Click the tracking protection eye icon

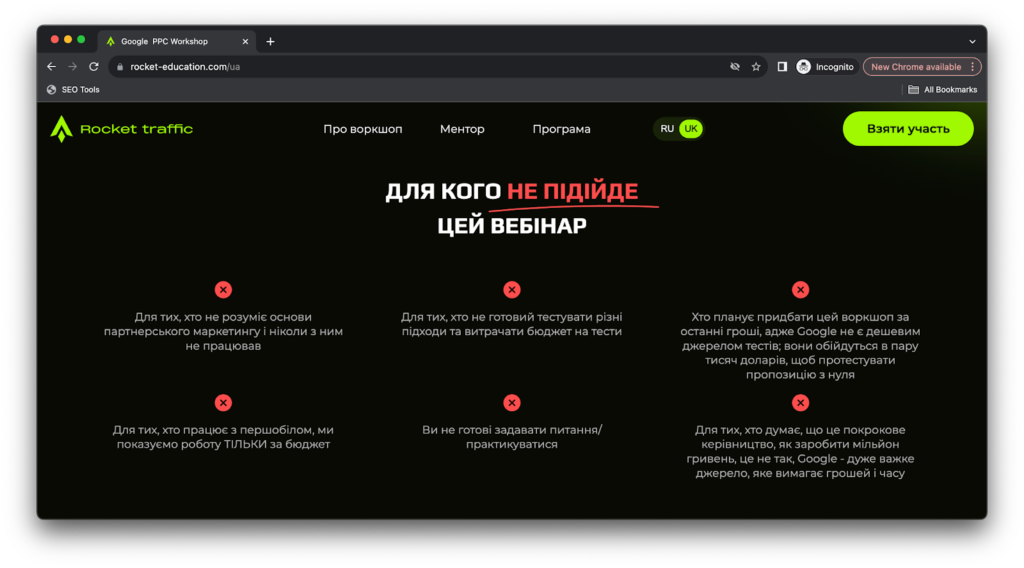(735, 67)
